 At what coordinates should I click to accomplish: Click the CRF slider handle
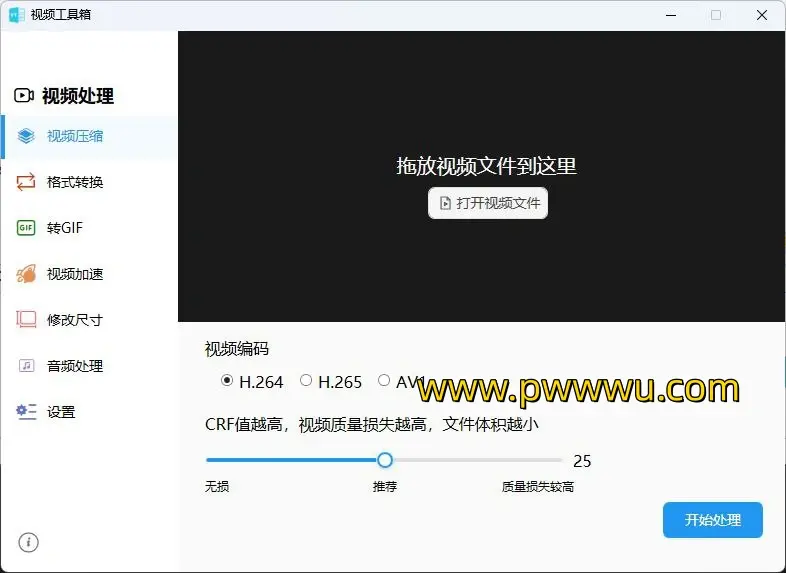385,460
